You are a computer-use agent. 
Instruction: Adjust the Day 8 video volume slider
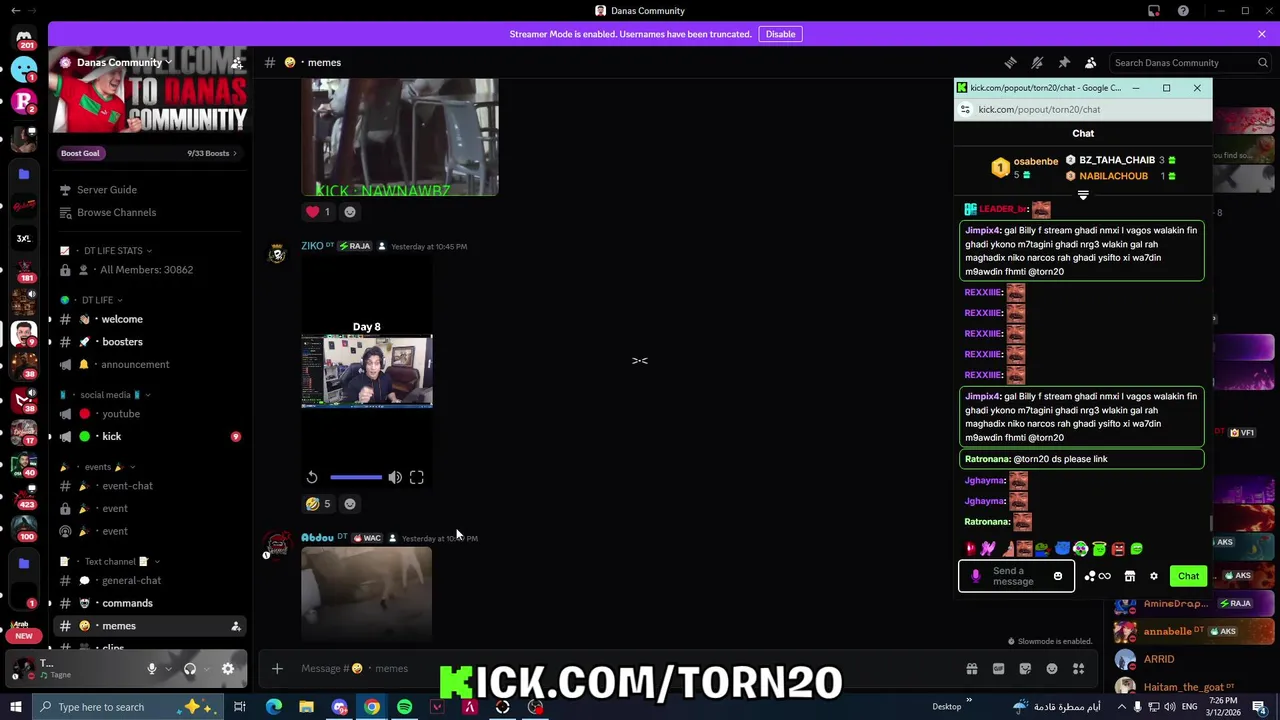pyautogui.click(x=356, y=478)
